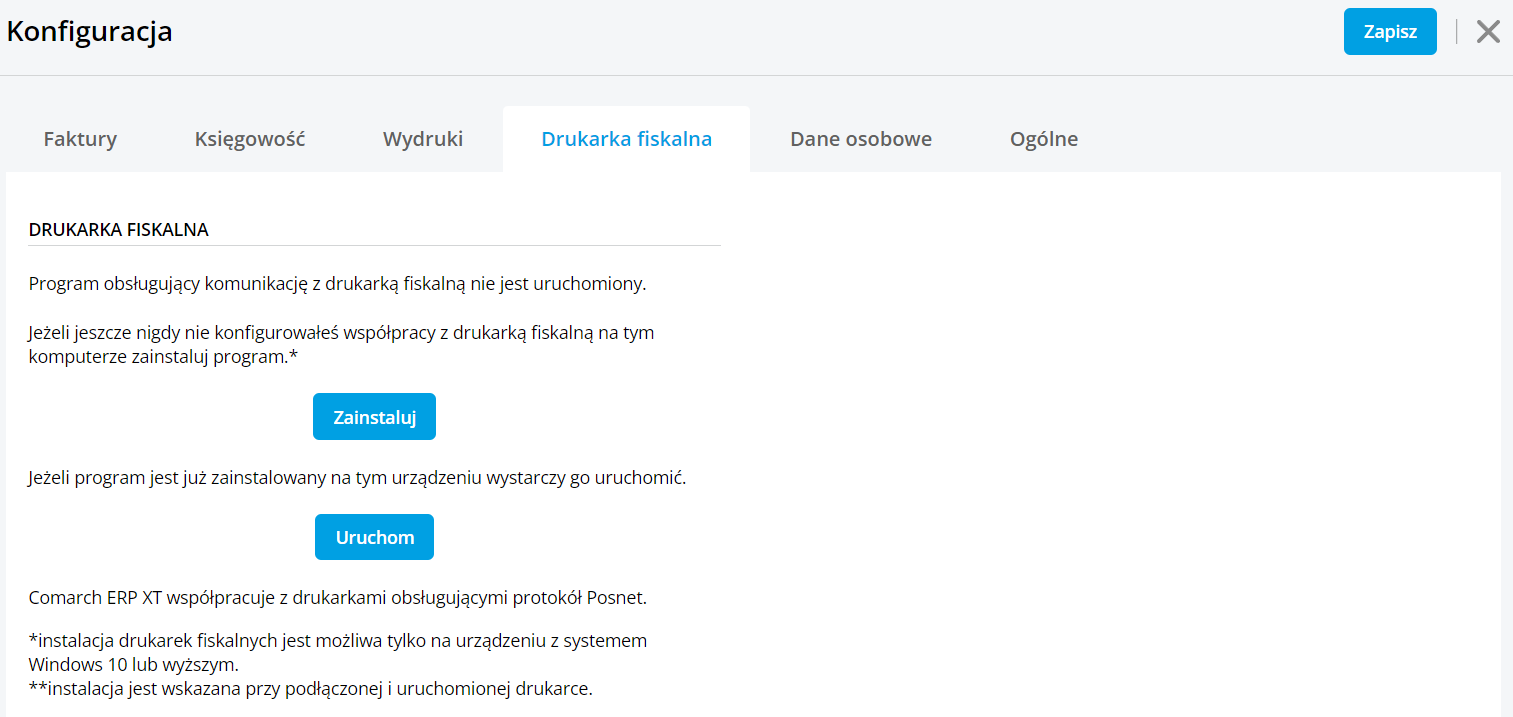Image resolution: width=1513 pixels, height=717 pixels.
Task: Close the Konfiguracja window with X icon
Action: [1488, 32]
